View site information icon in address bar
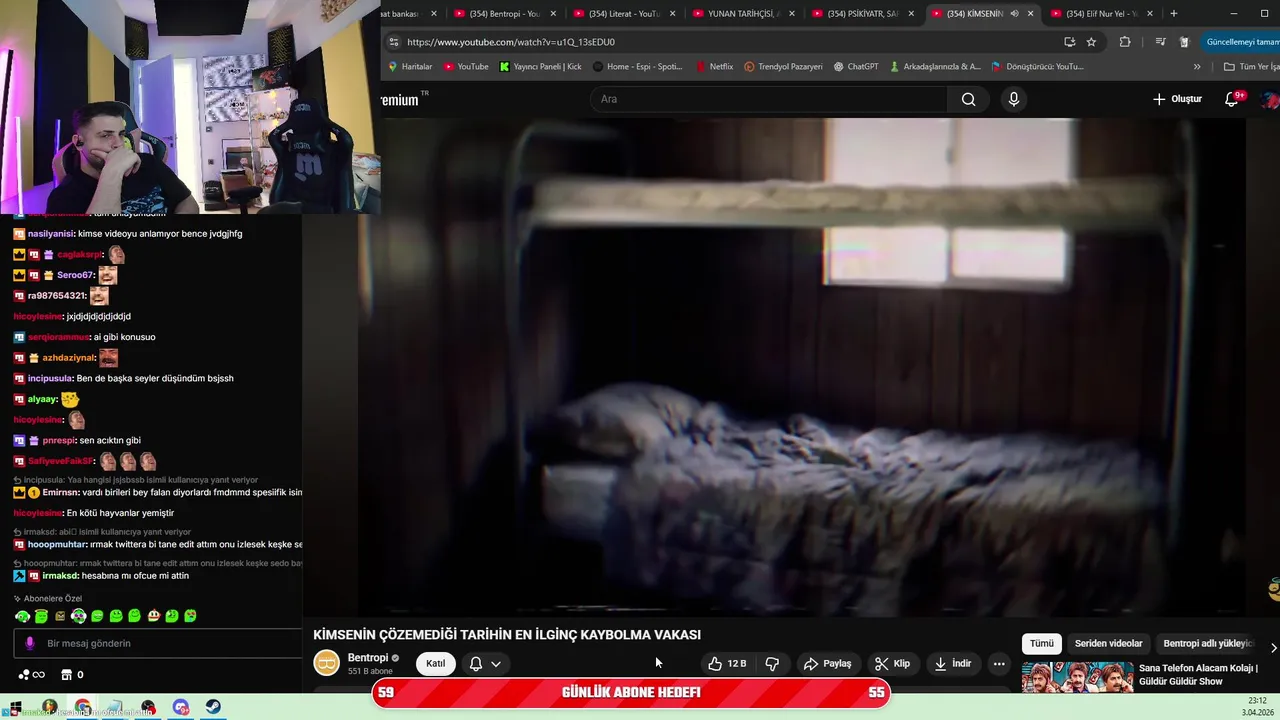This screenshot has height=720, width=1280. tap(394, 42)
